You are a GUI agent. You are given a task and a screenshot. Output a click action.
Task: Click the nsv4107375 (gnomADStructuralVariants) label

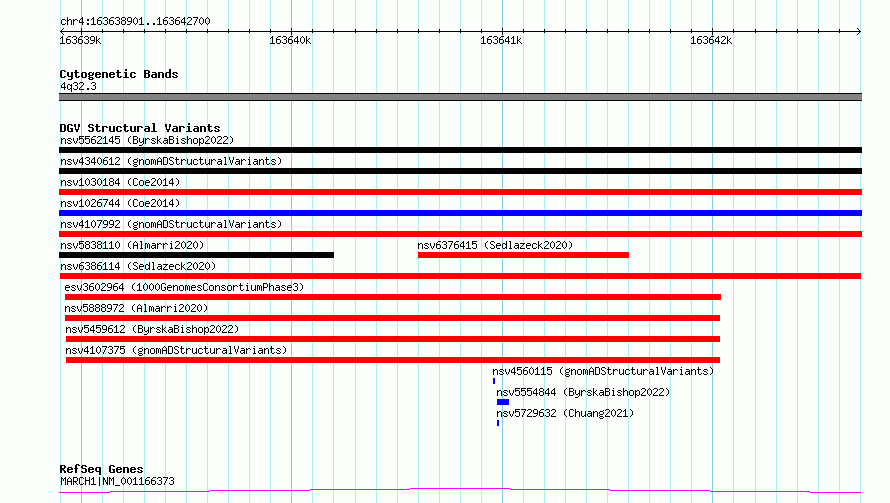pyautogui.click(x=176, y=350)
